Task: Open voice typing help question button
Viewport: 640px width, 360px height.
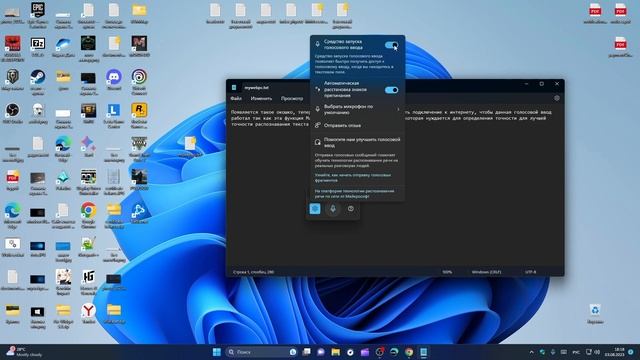Action: point(351,209)
